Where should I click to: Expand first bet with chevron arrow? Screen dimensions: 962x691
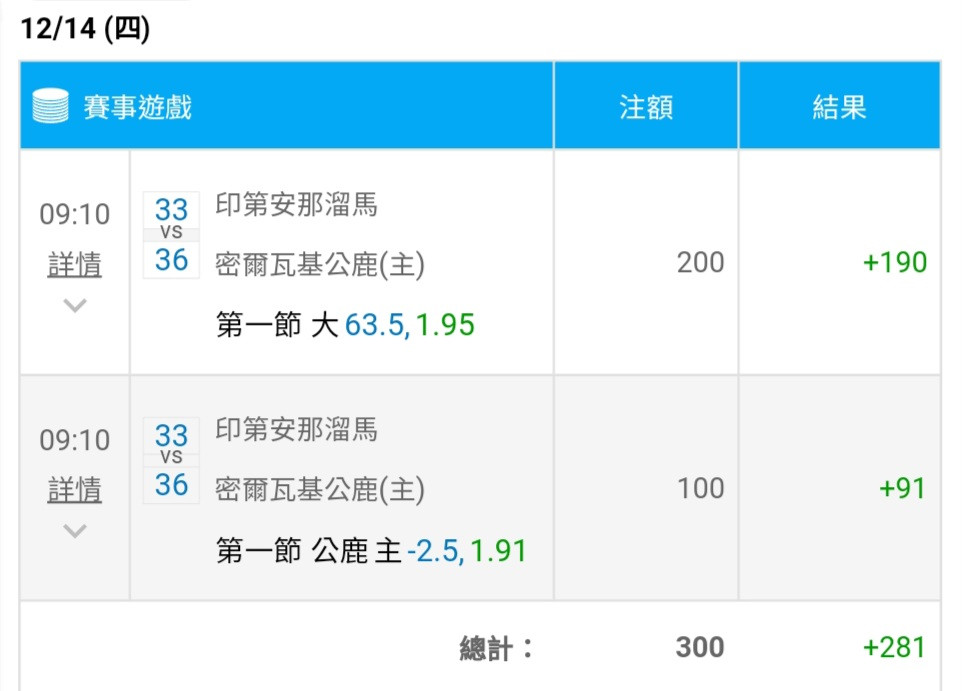(x=75, y=305)
